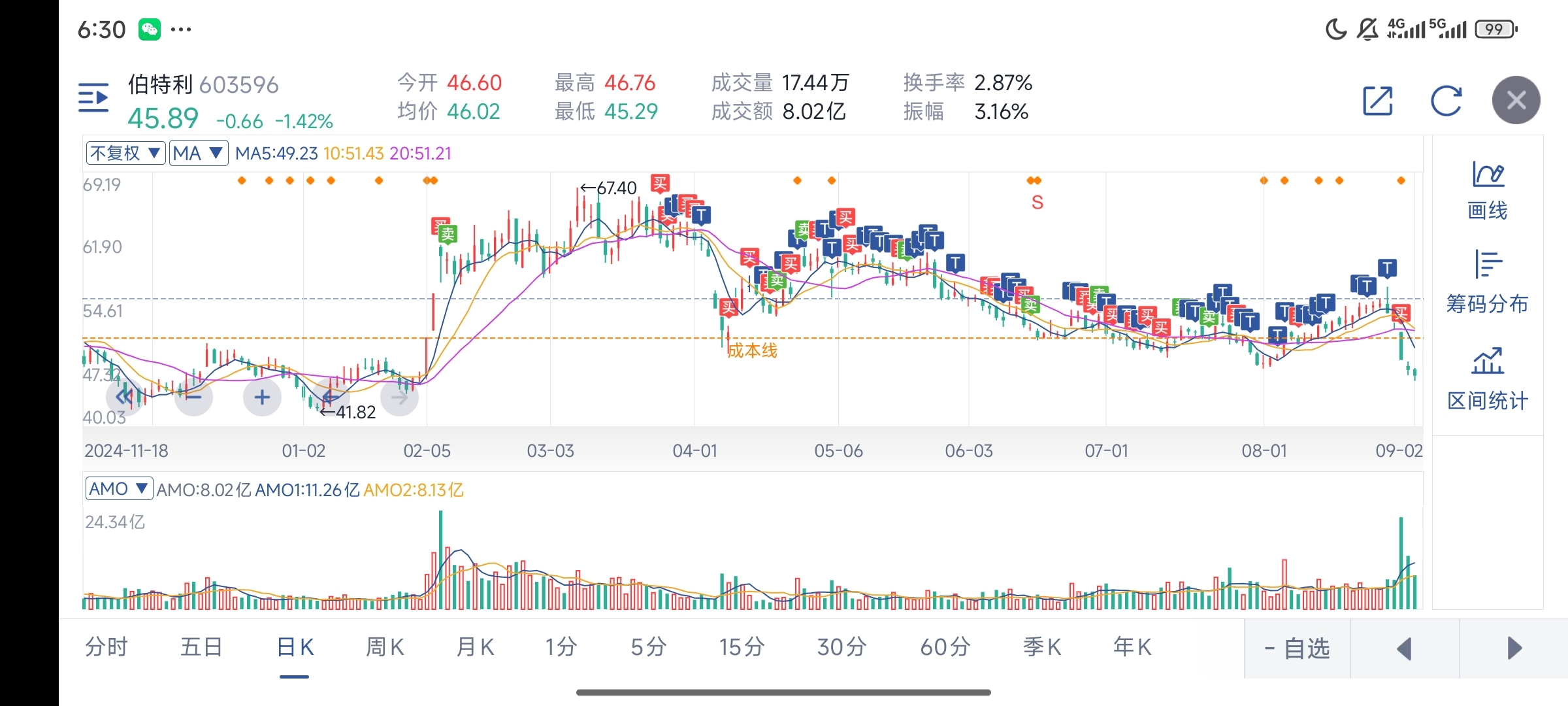Image resolution: width=1568 pixels, height=706 pixels.
Task: Close the landscape chart view
Action: coord(1516,100)
